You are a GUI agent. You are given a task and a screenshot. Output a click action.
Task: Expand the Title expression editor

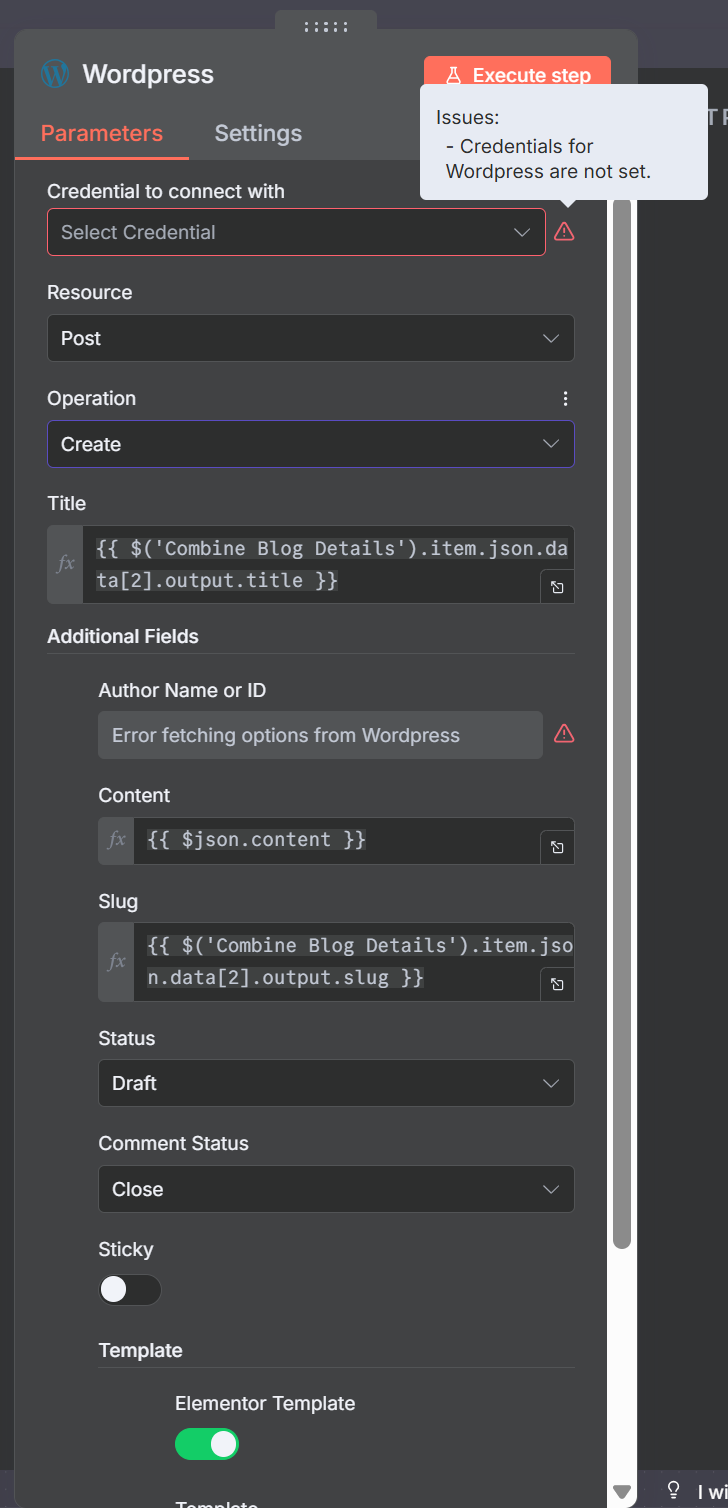pyautogui.click(x=557, y=587)
